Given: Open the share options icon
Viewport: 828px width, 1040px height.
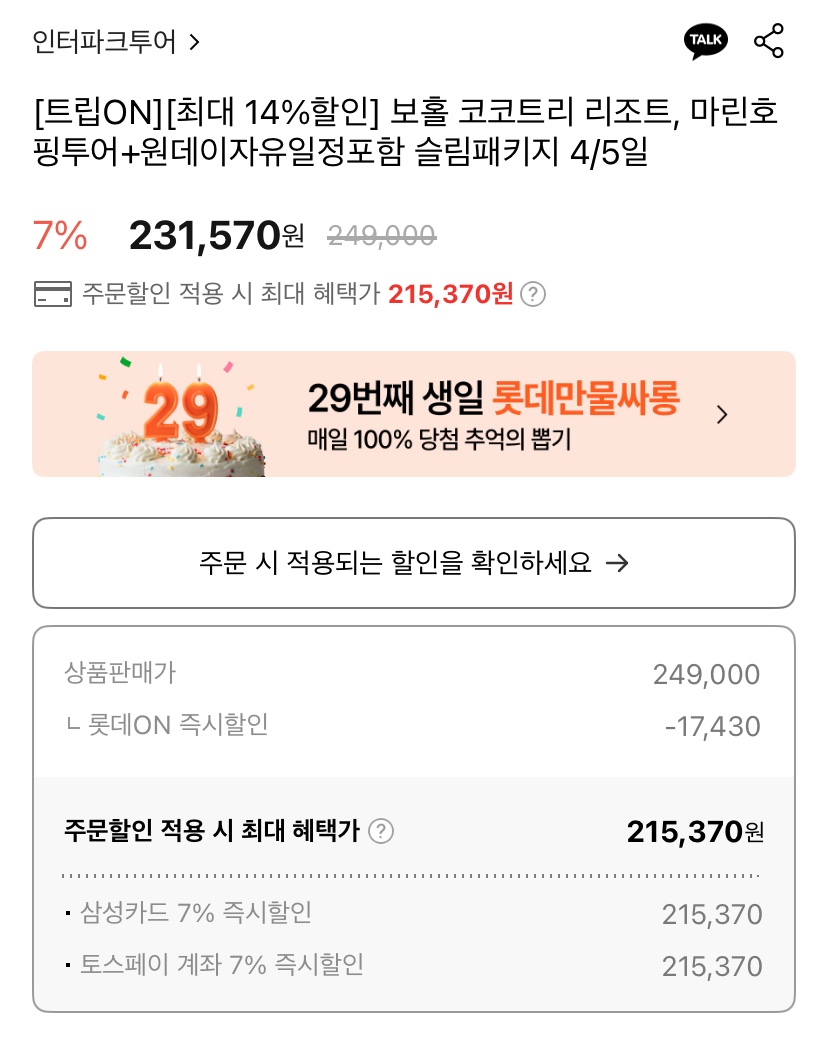Looking at the screenshot, I should 769,41.
